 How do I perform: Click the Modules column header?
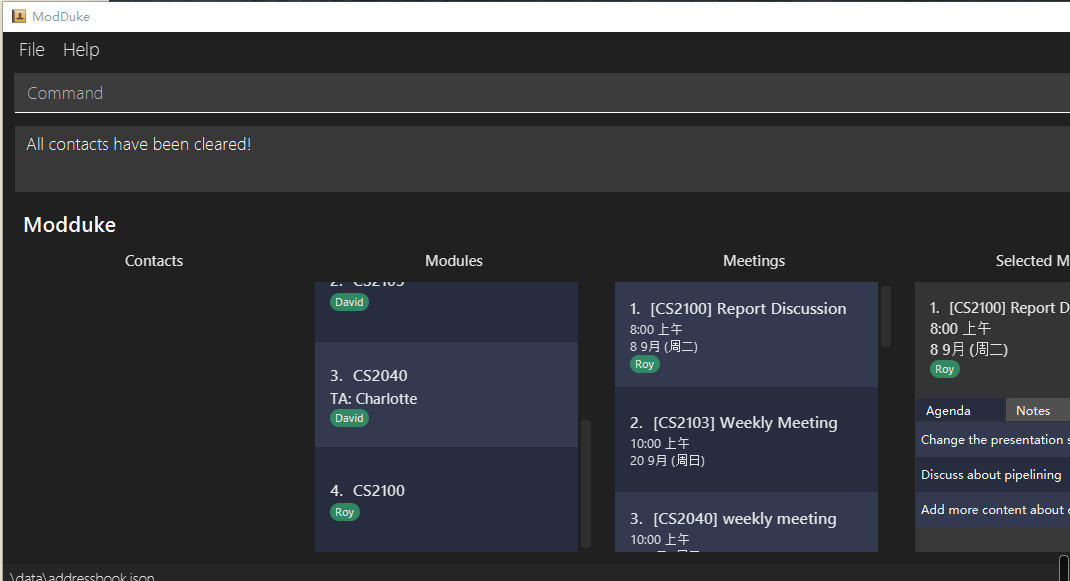[454, 261]
